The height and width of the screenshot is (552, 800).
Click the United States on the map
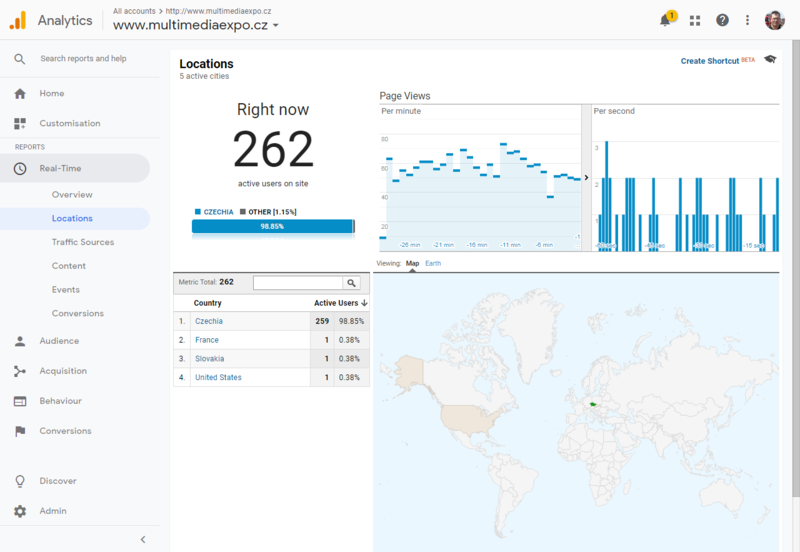pos(470,421)
